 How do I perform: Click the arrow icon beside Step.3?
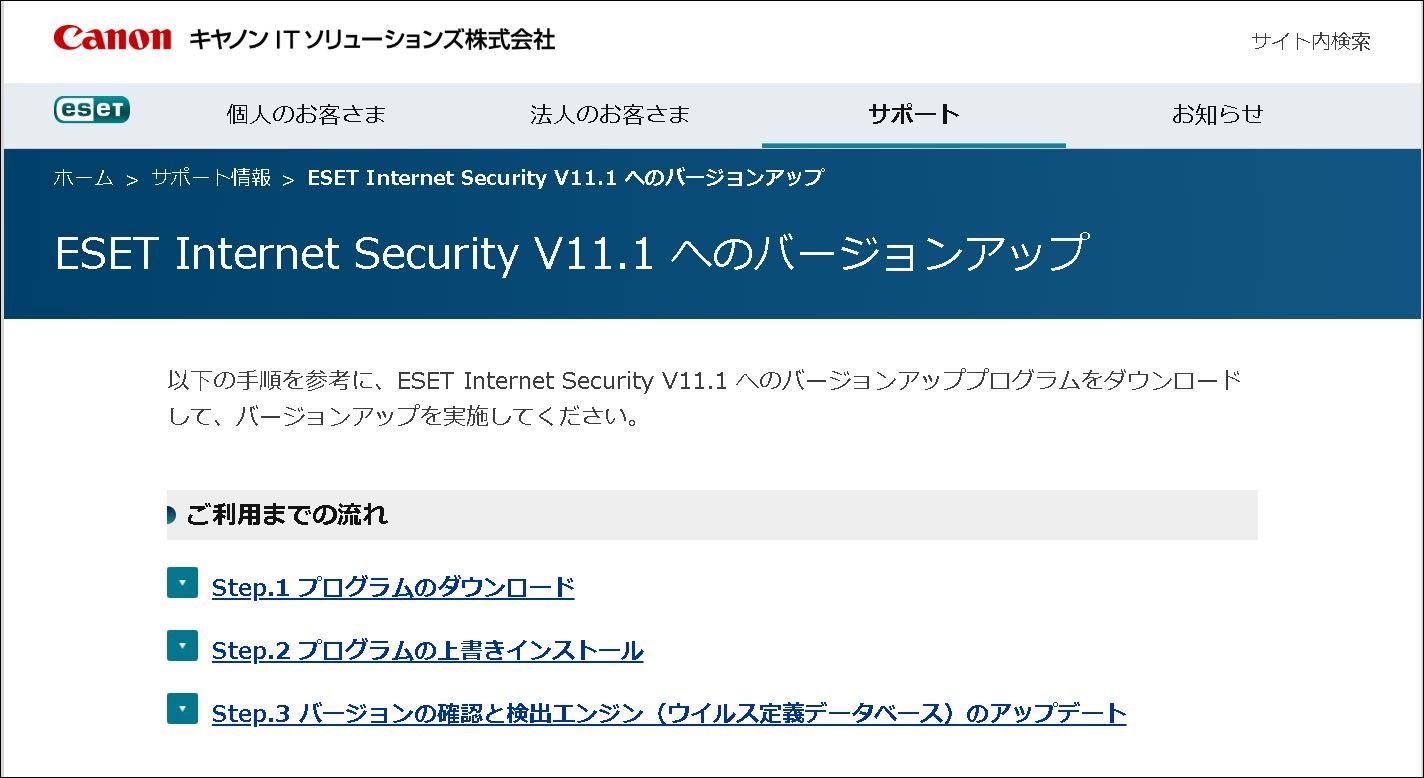182,708
